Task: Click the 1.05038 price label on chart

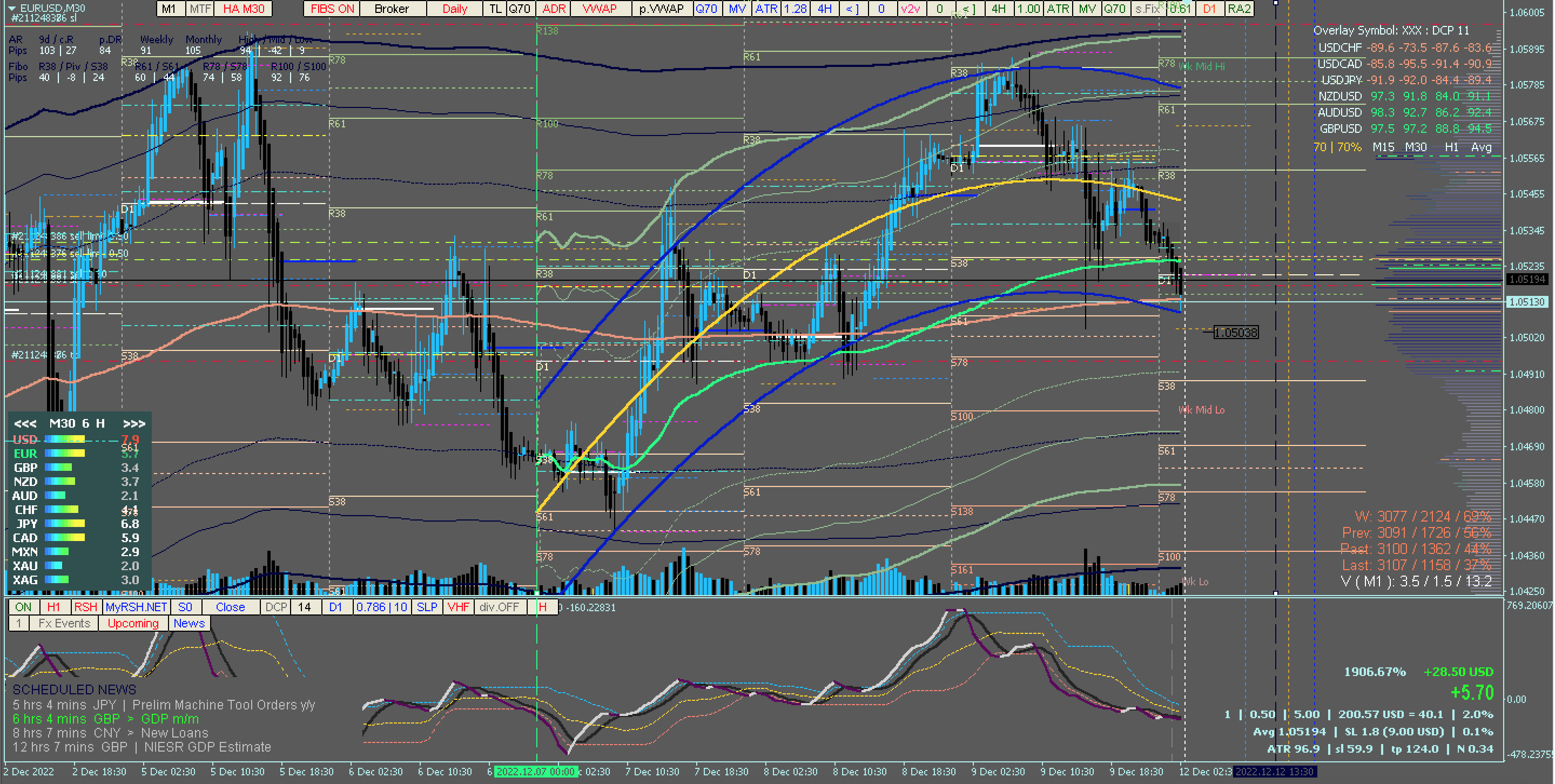Action: click(1235, 333)
